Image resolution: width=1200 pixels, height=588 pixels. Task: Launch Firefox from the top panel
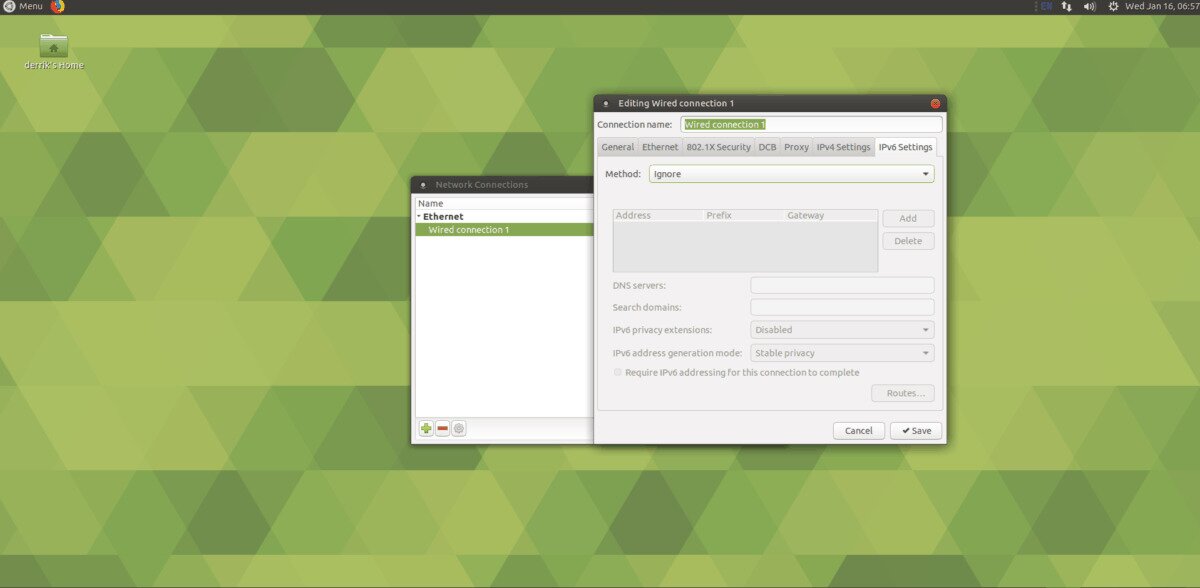click(57, 7)
